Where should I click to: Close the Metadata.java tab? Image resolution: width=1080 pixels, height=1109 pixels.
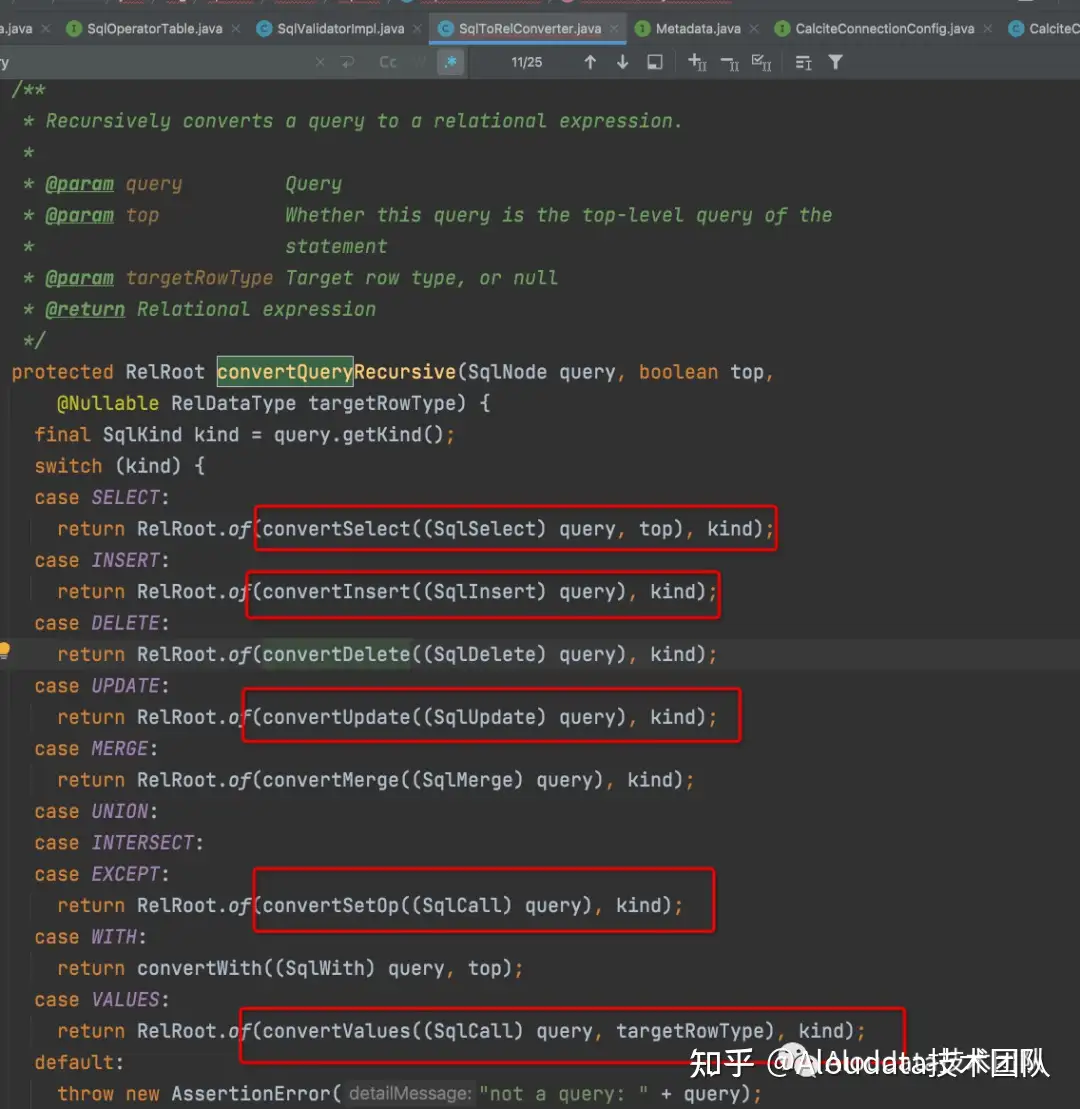pyautogui.click(x=755, y=28)
